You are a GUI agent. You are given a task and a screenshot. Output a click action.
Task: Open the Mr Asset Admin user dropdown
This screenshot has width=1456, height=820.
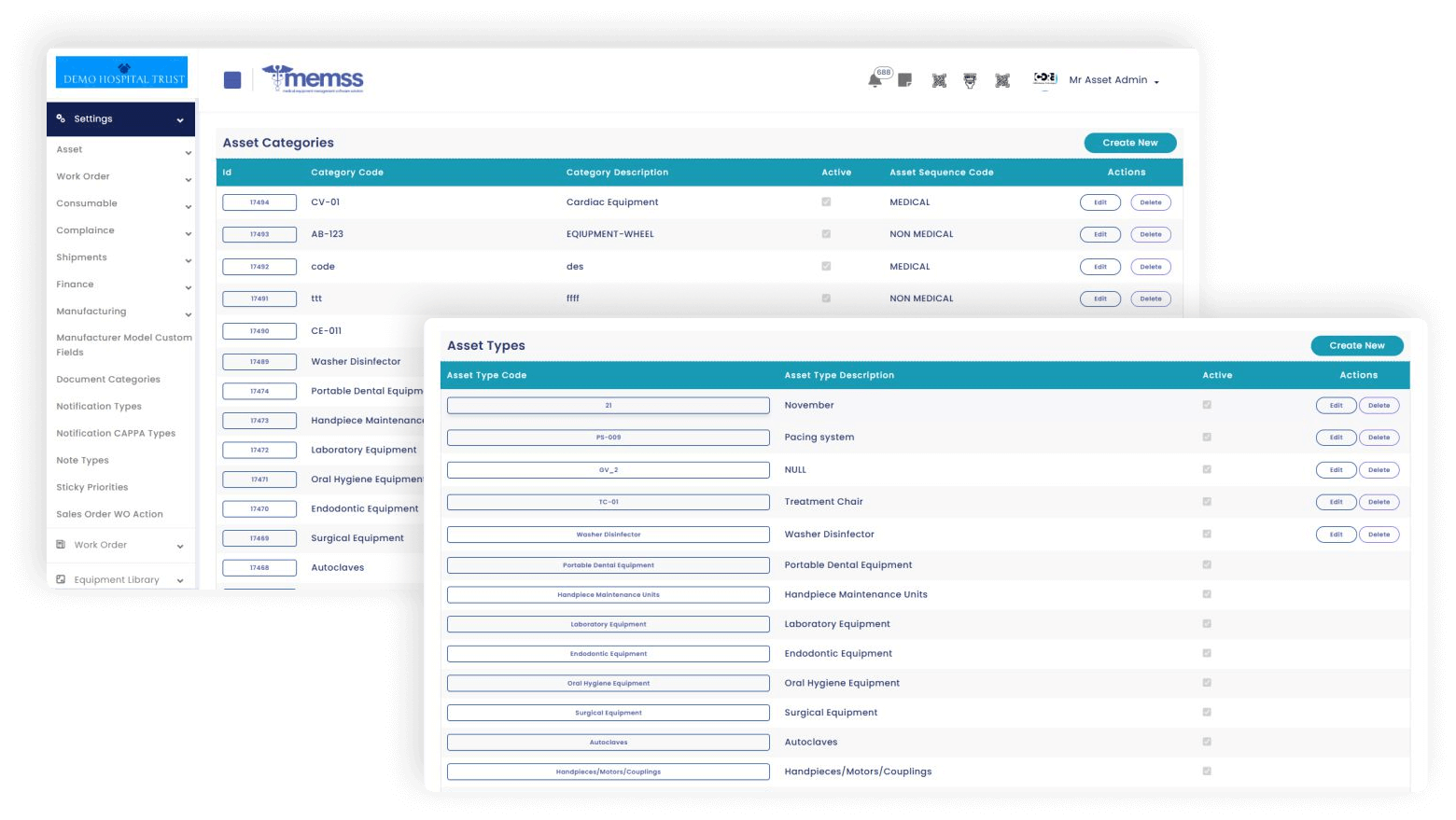click(x=1113, y=80)
